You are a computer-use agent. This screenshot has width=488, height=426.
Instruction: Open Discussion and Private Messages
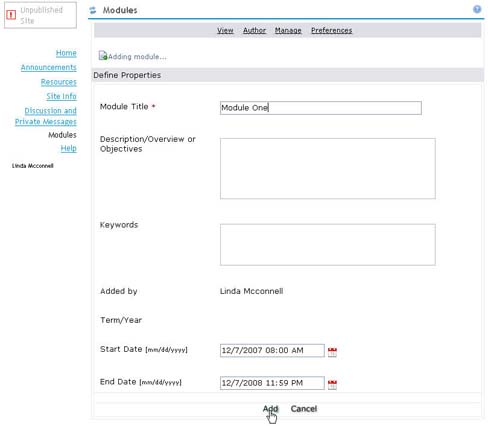pyautogui.click(x=46, y=116)
